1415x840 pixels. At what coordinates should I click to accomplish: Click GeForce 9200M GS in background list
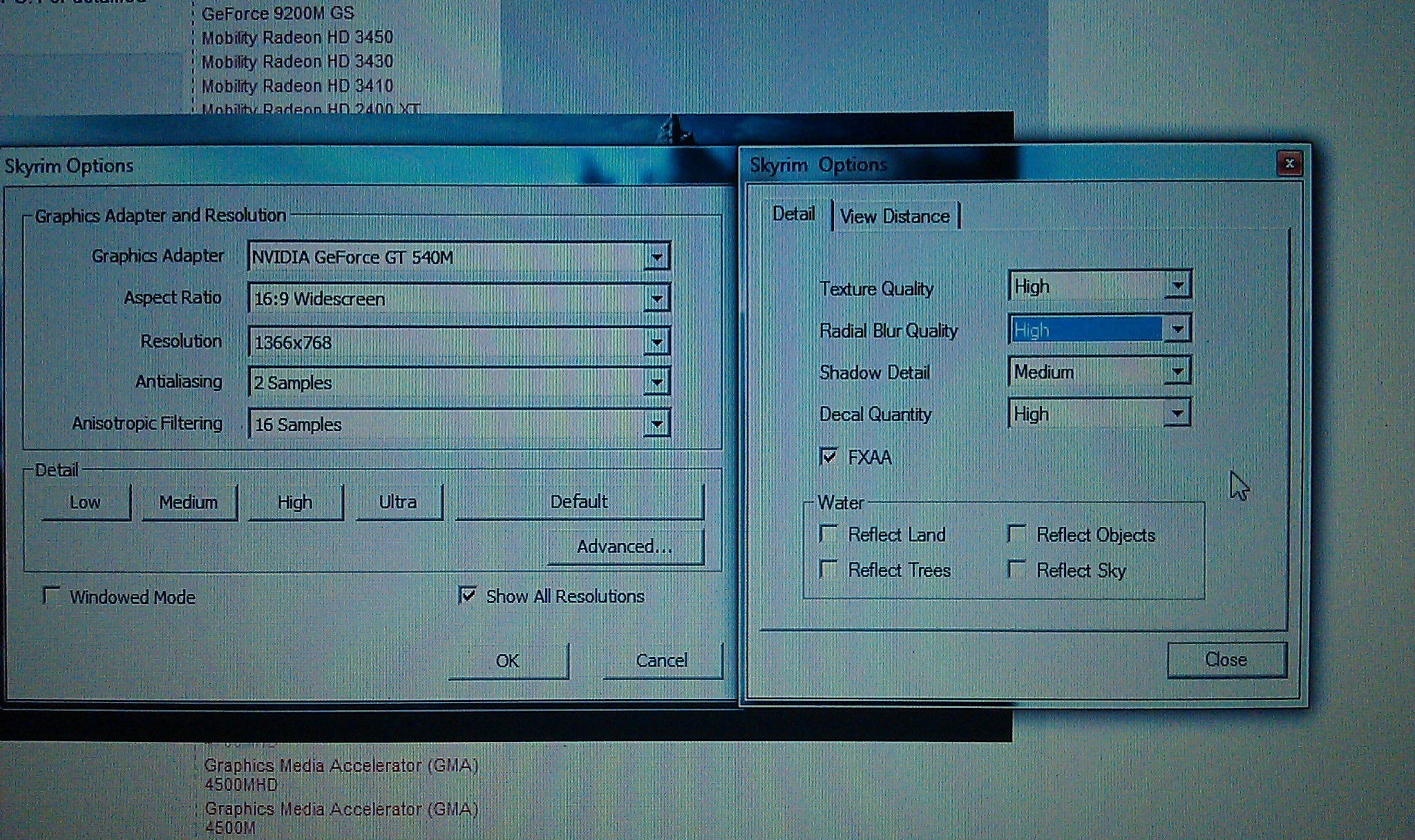(x=278, y=13)
